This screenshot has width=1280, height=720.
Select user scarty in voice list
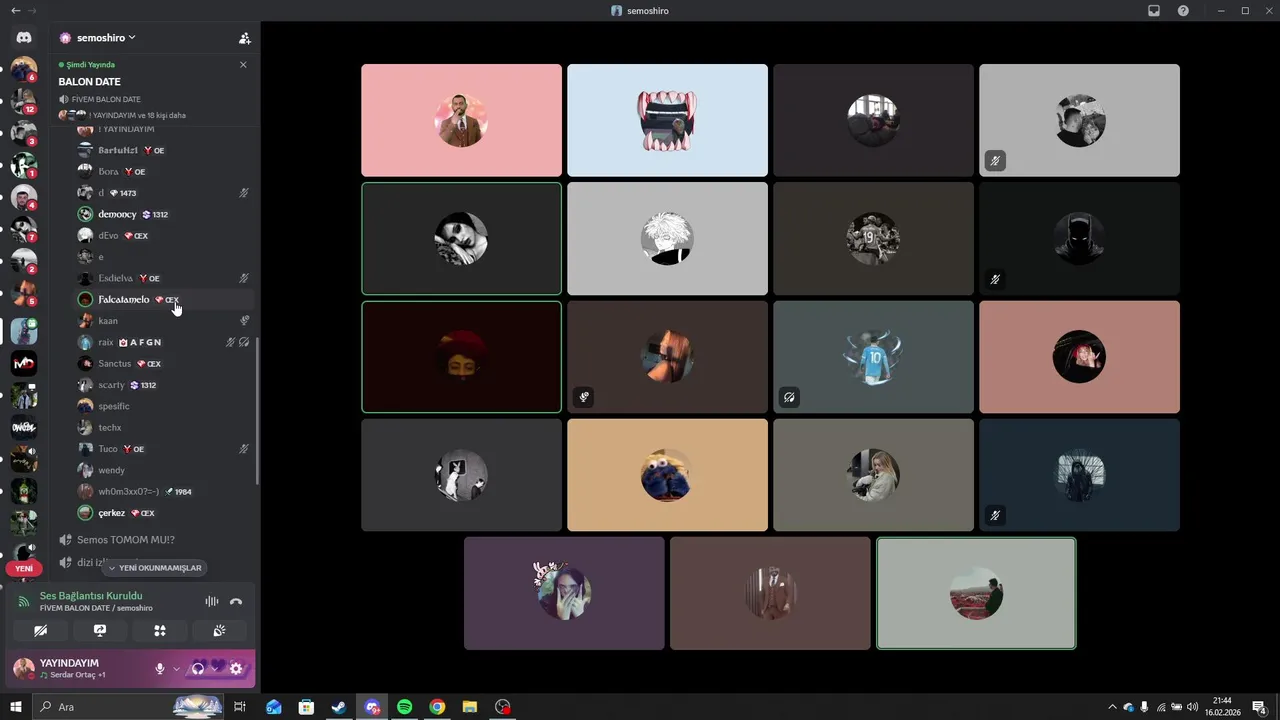click(165, 385)
